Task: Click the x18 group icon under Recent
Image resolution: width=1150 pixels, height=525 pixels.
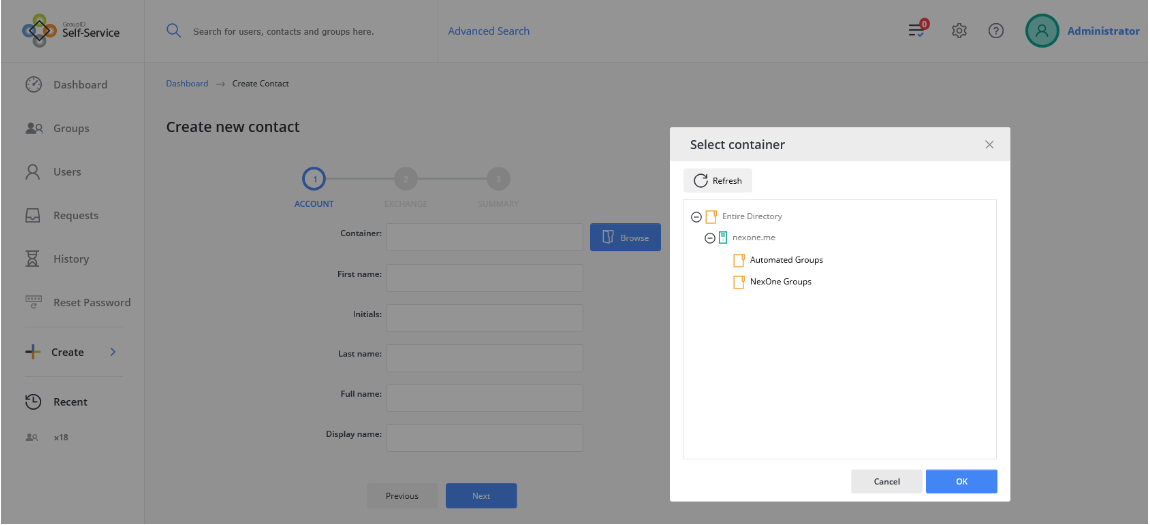Action: point(32,437)
